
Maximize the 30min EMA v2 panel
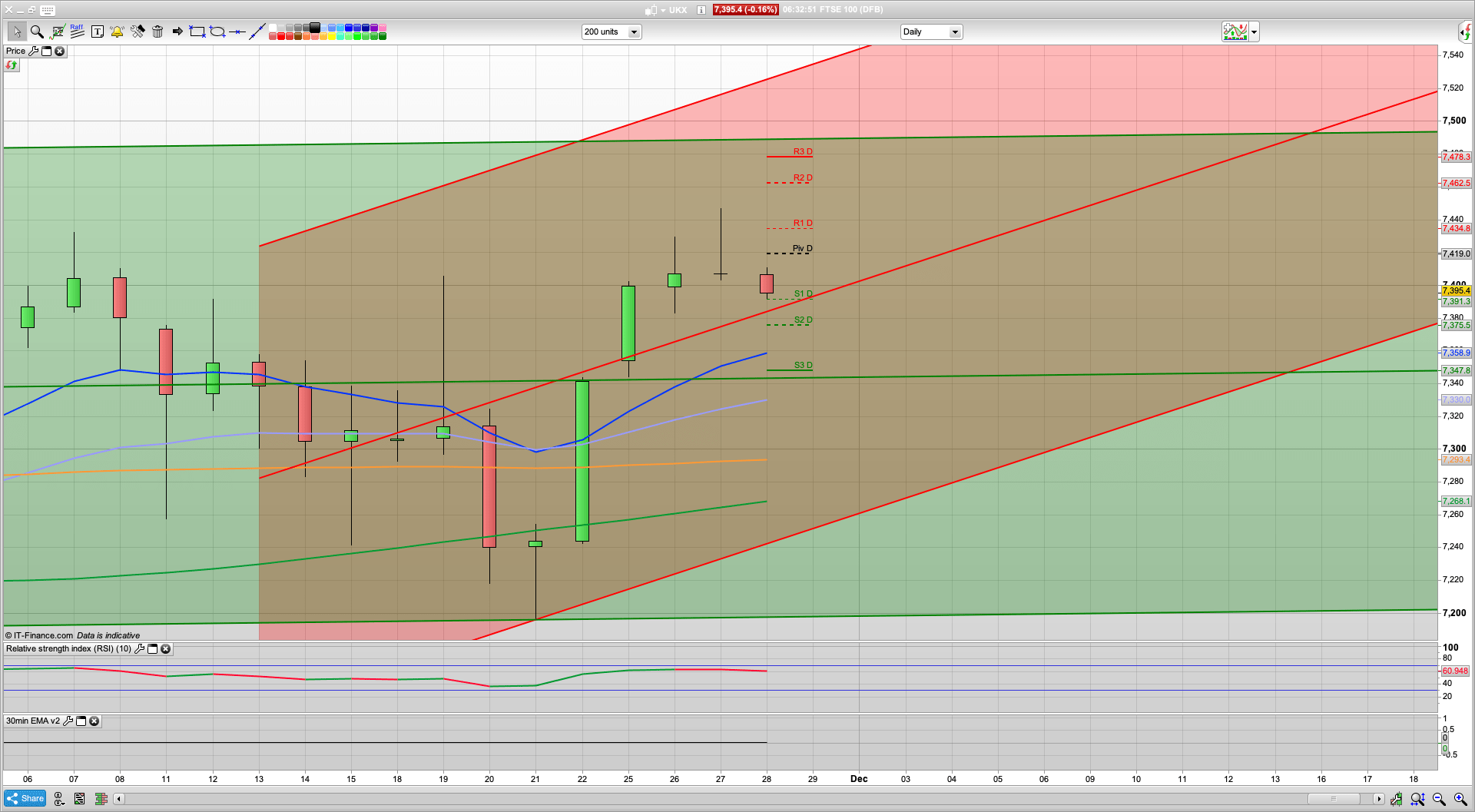coord(81,721)
